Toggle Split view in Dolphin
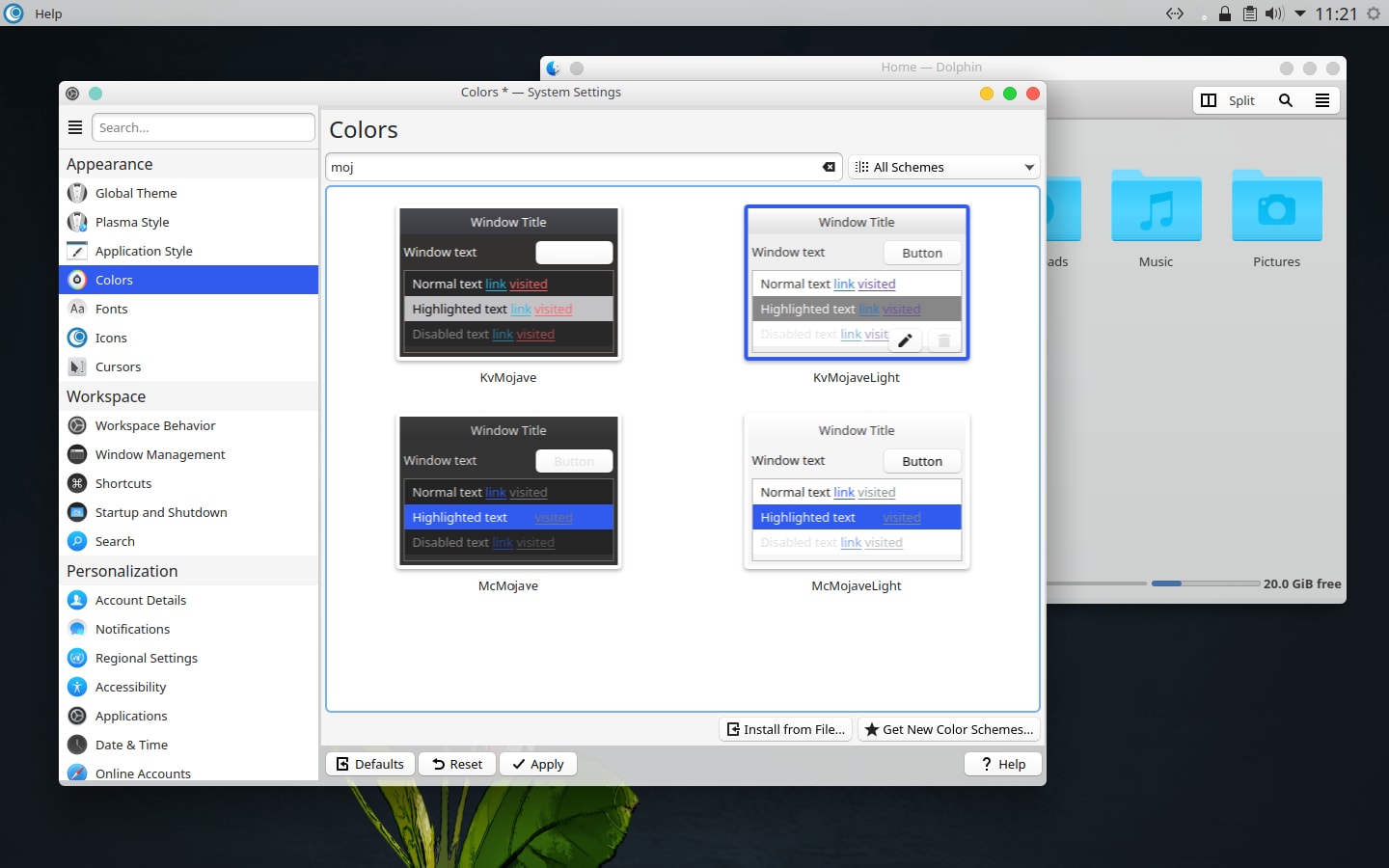This screenshot has width=1389, height=868. pos(1228,100)
